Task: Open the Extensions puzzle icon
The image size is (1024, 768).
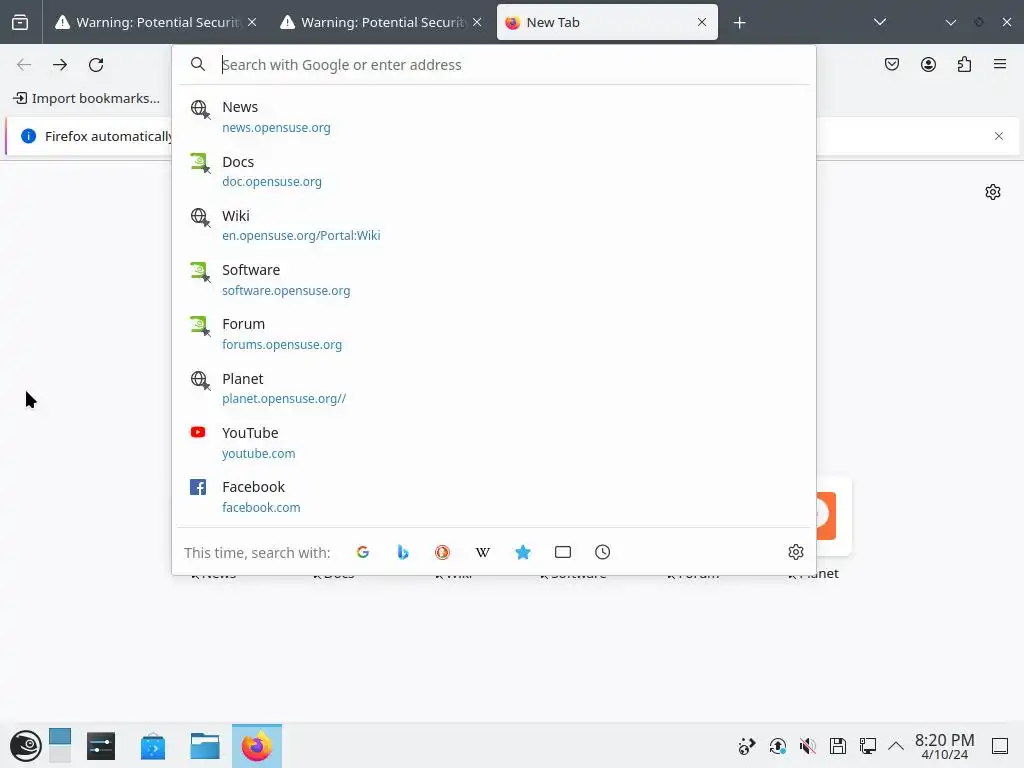Action: (965, 64)
